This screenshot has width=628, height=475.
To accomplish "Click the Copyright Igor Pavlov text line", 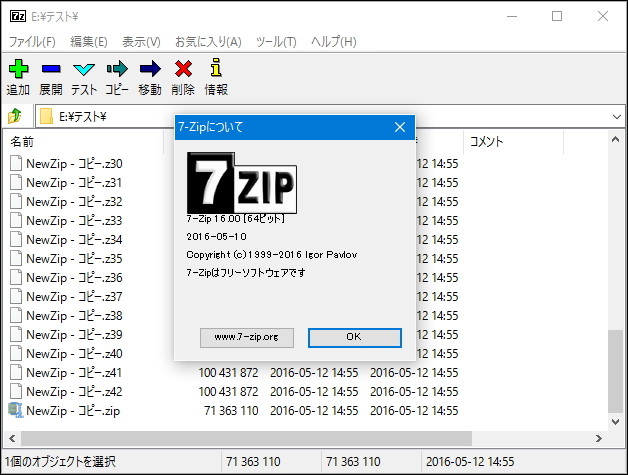I will click(x=272, y=255).
